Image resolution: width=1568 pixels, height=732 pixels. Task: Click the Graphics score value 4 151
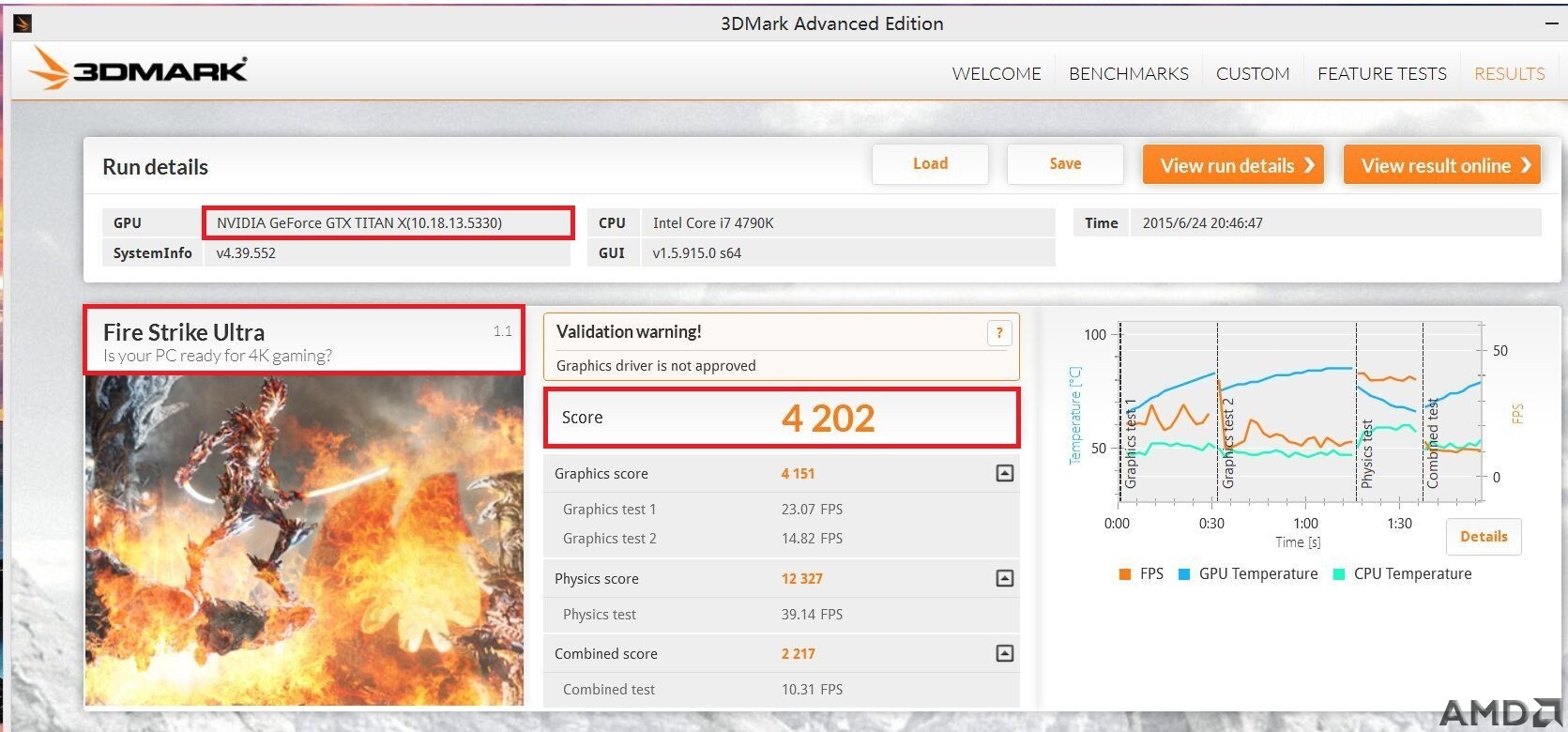click(x=798, y=474)
